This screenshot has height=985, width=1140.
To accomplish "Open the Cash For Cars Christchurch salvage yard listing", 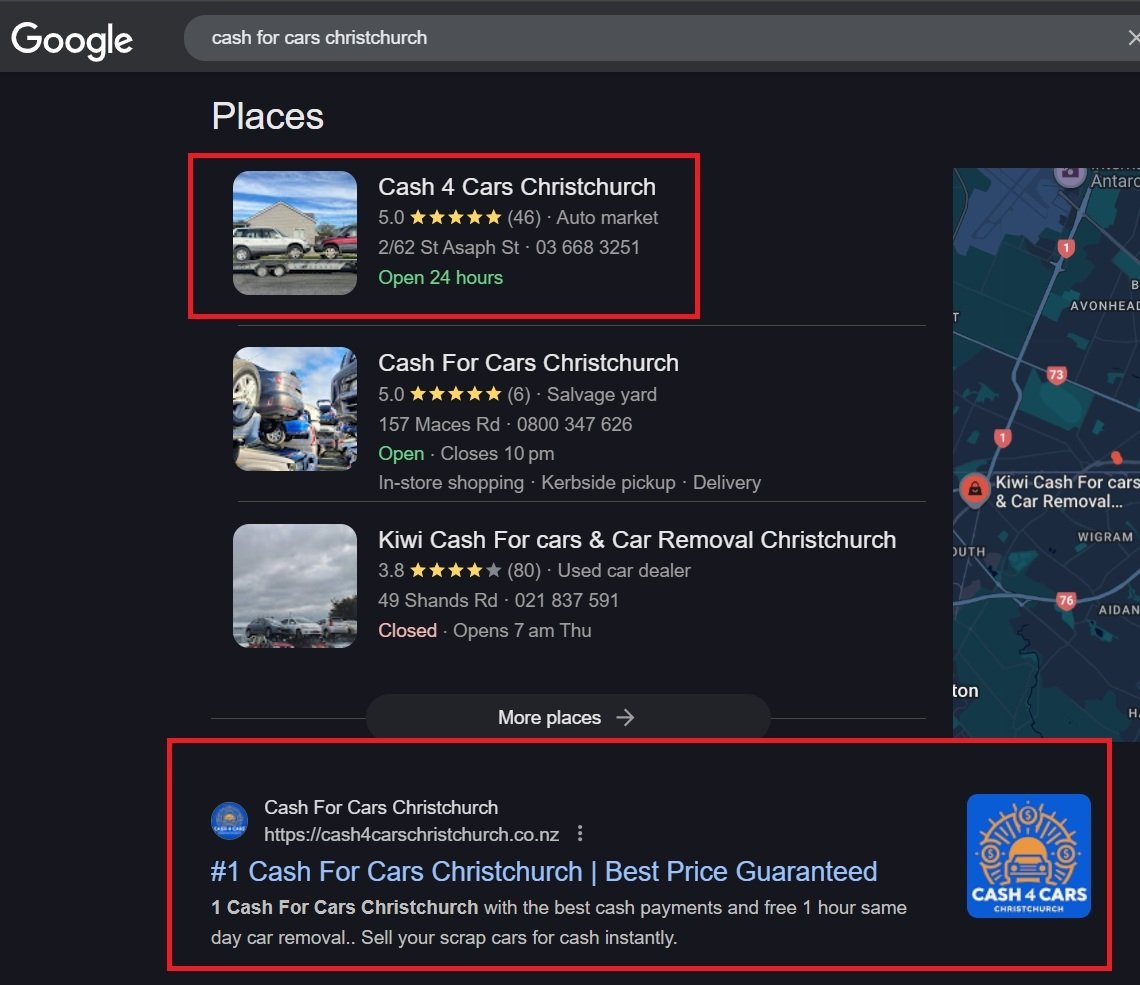I will (528, 363).
